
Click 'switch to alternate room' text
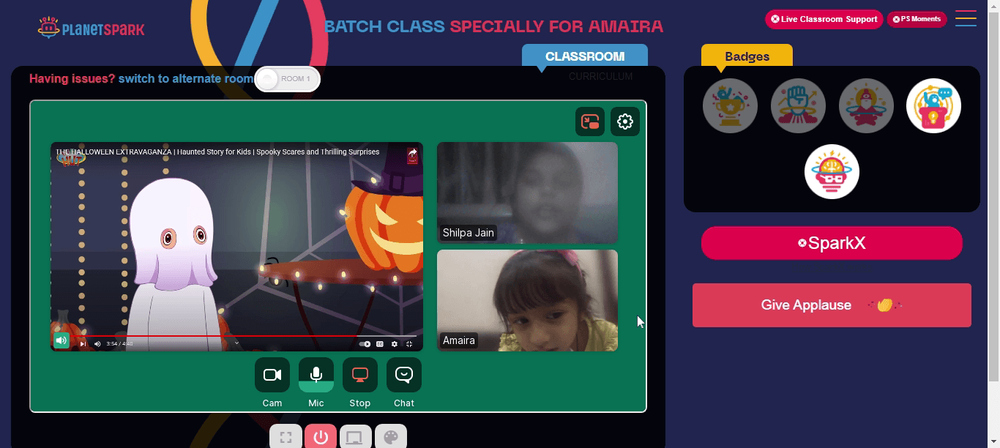point(186,79)
